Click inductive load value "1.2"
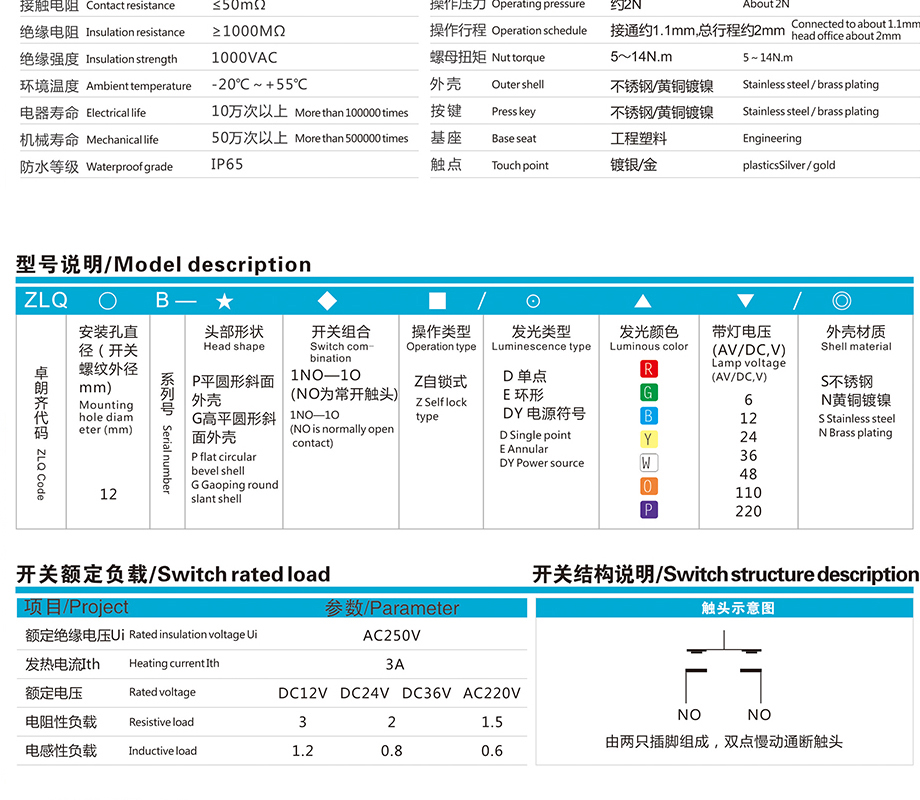The width and height of the screenshot is (920, 800). 303,751
